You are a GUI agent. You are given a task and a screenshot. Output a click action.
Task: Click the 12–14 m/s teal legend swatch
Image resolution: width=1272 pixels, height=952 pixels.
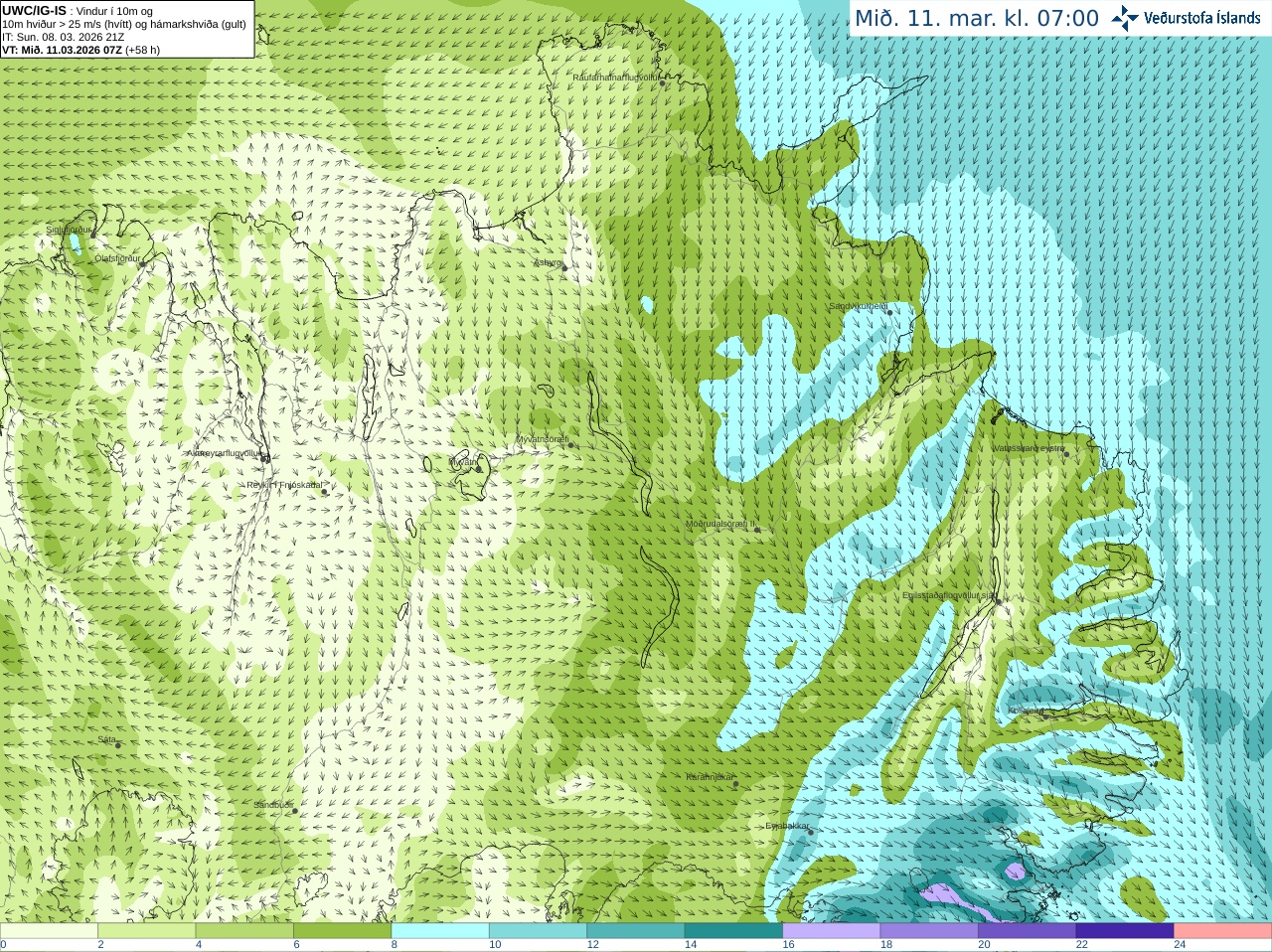point(636,931)
